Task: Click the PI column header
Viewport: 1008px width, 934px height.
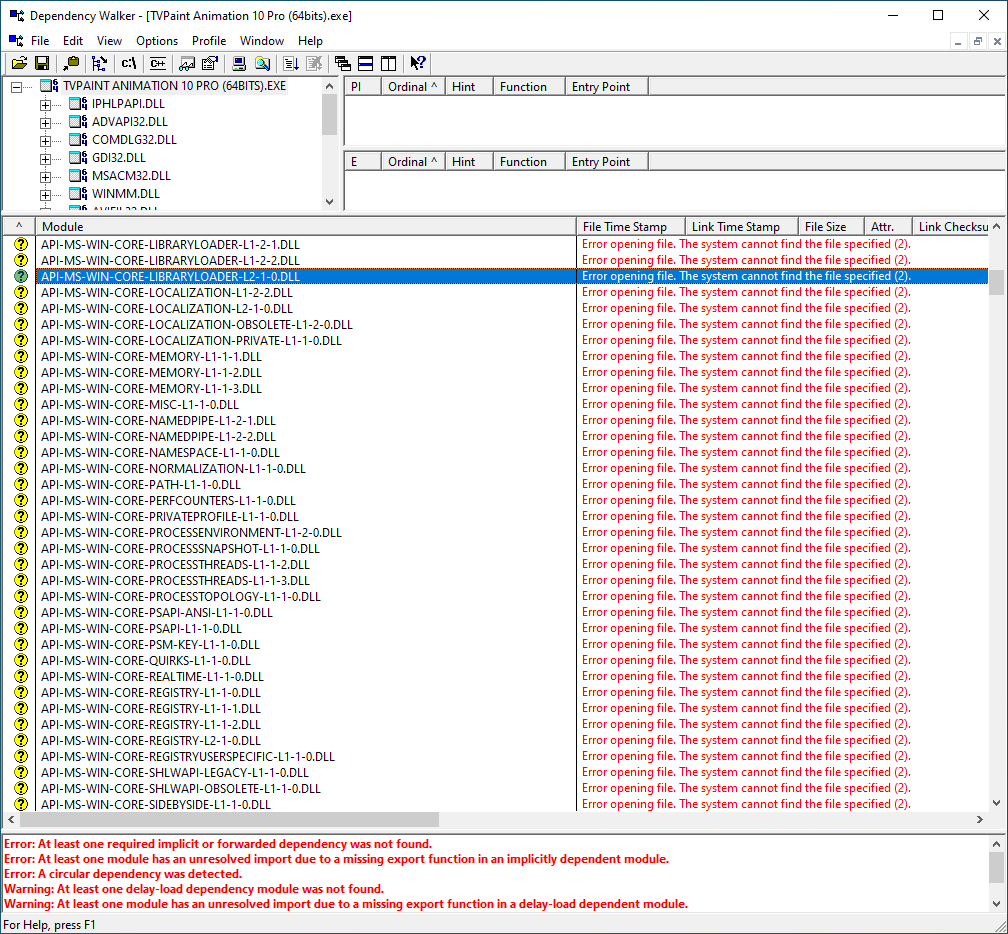Action: (363, 87)
